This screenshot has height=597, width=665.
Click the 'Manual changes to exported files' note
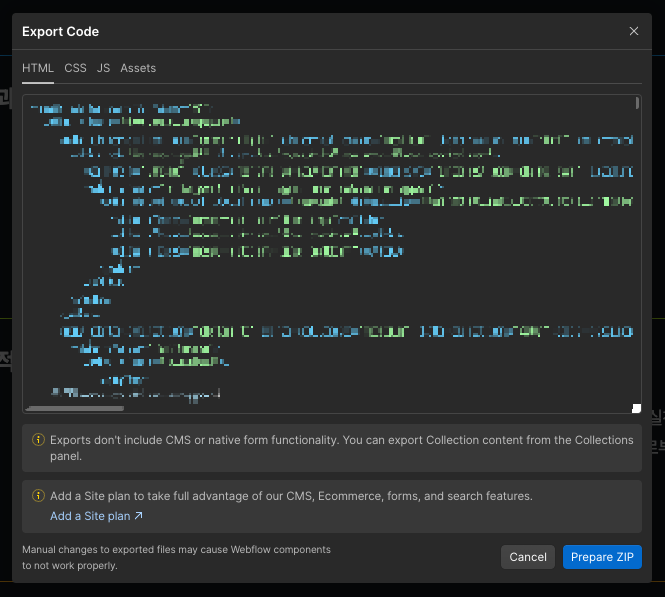click(x=176, y=557)
